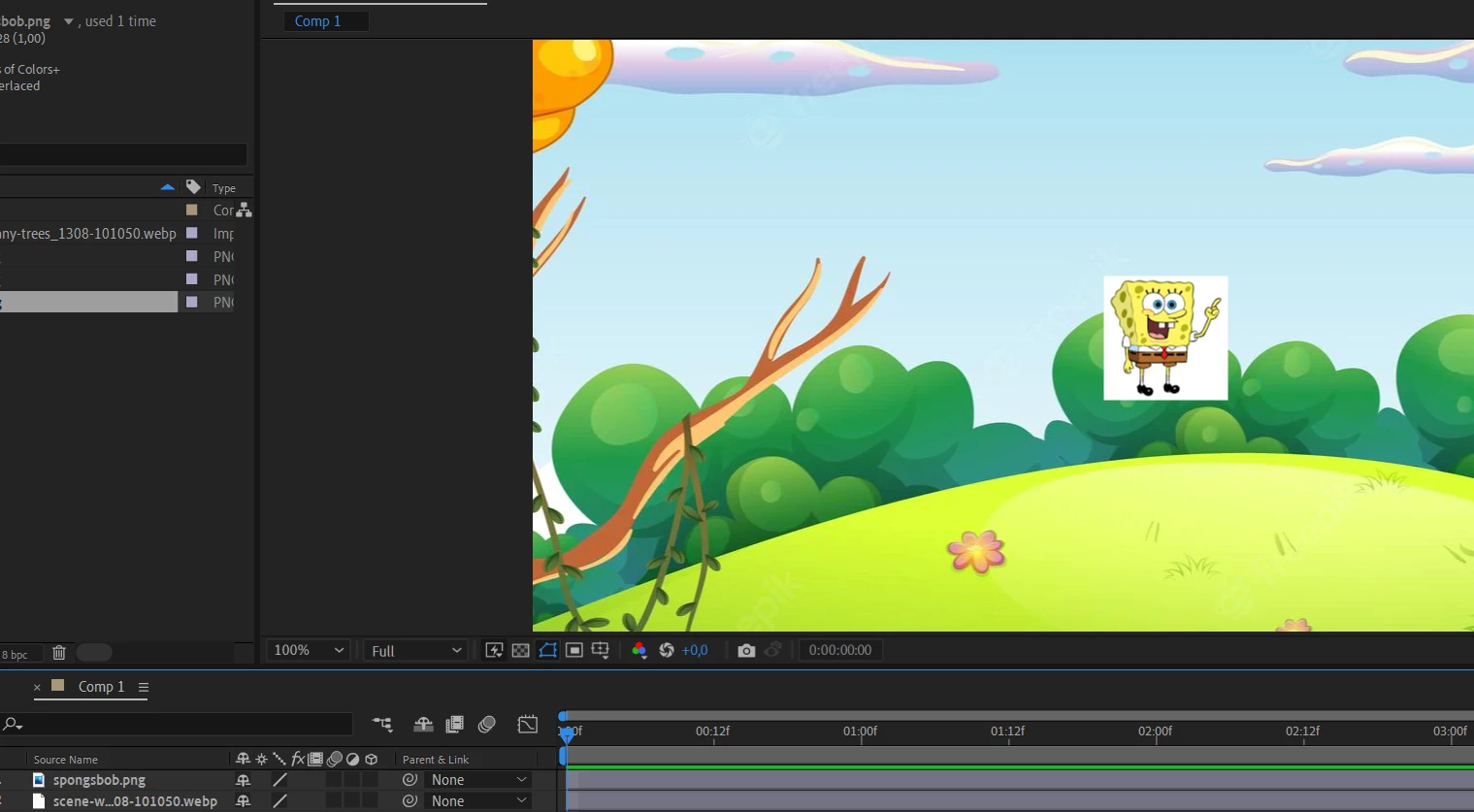
Task: Open the 100% magnification dropdown
Action: (x=309, y=650)
